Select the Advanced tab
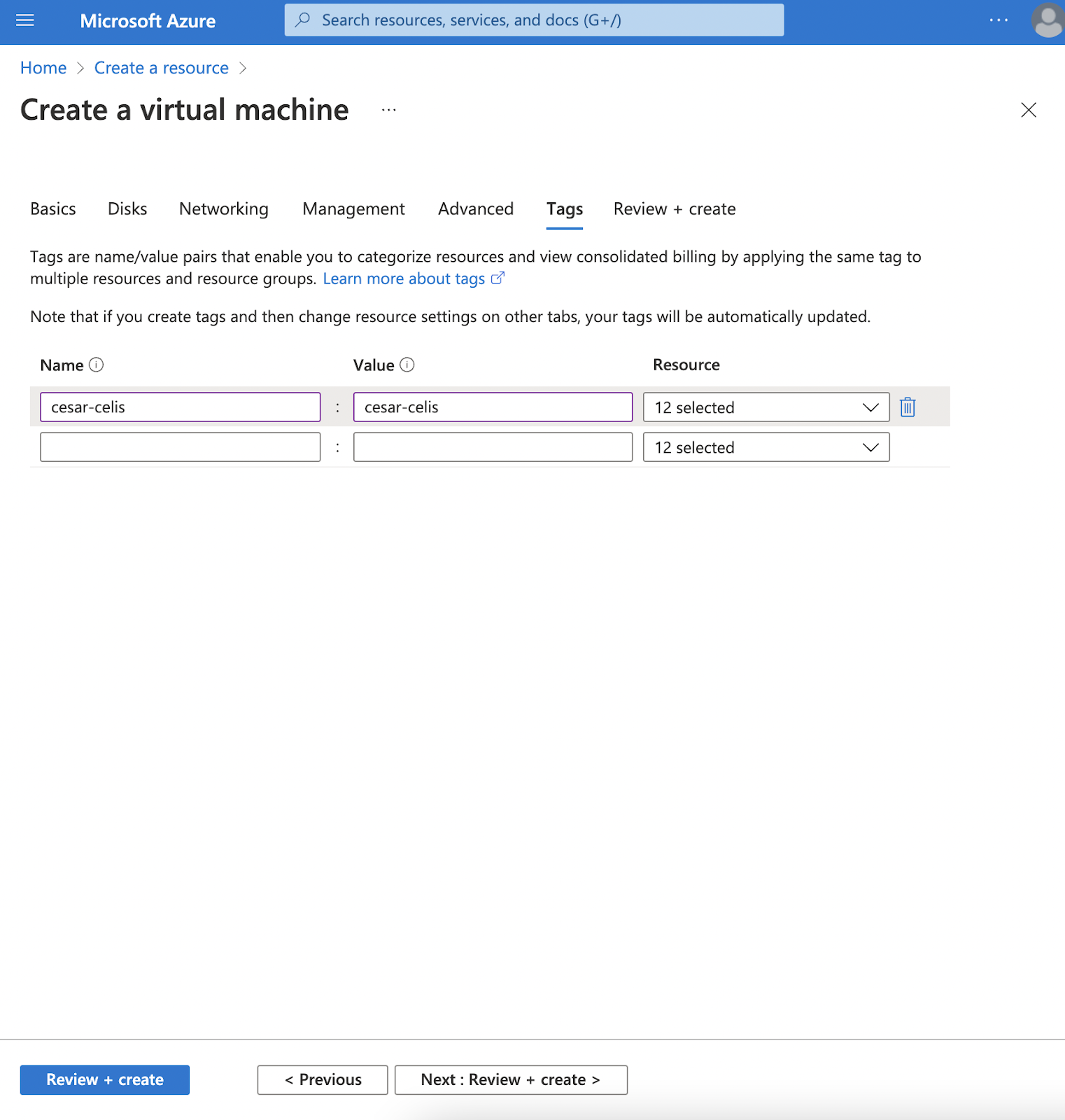The width and height of the screenshot is (1065, 1120). click(476, 209)
